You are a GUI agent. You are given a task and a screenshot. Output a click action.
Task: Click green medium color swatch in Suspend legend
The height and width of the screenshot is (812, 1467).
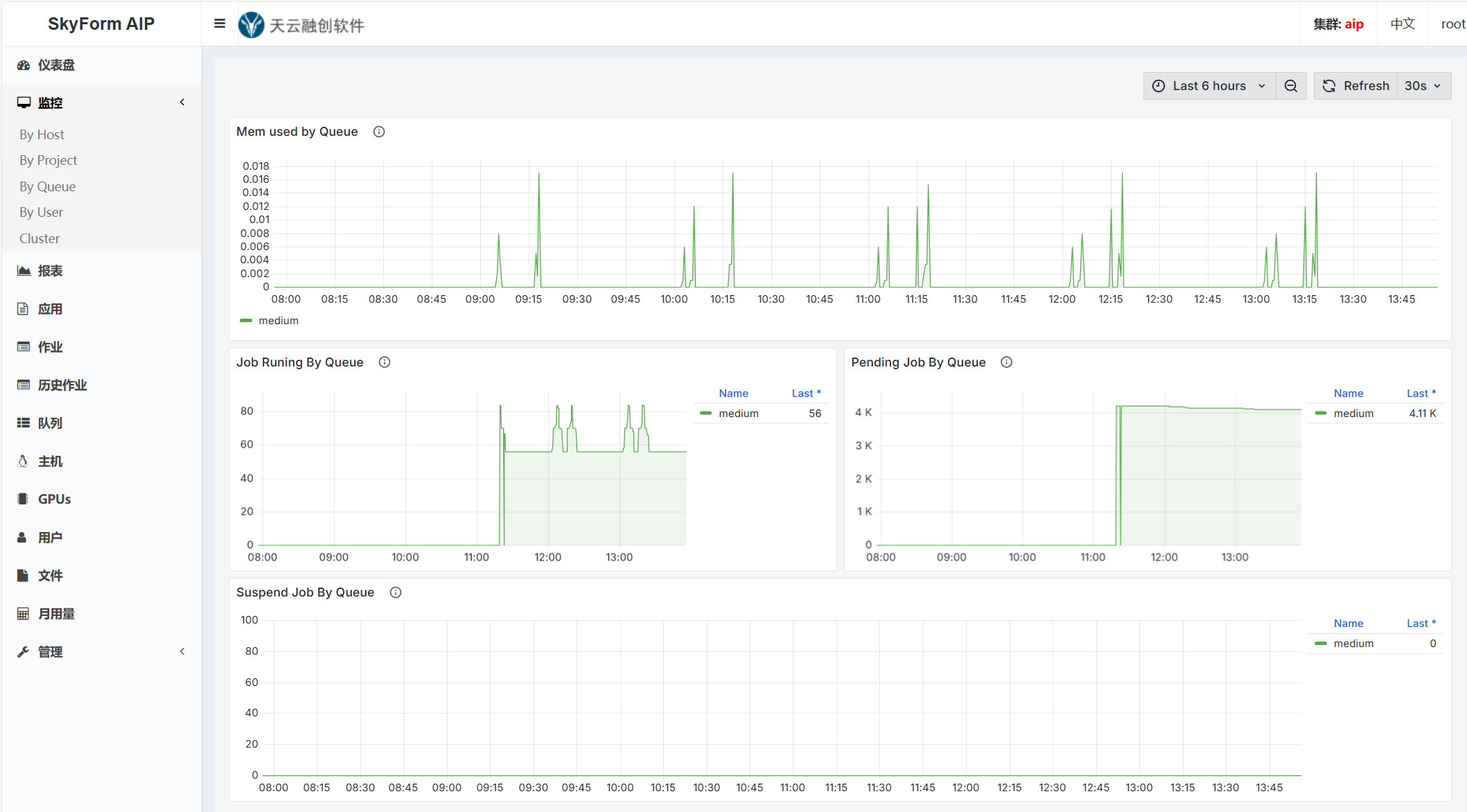coord(1321,644)
